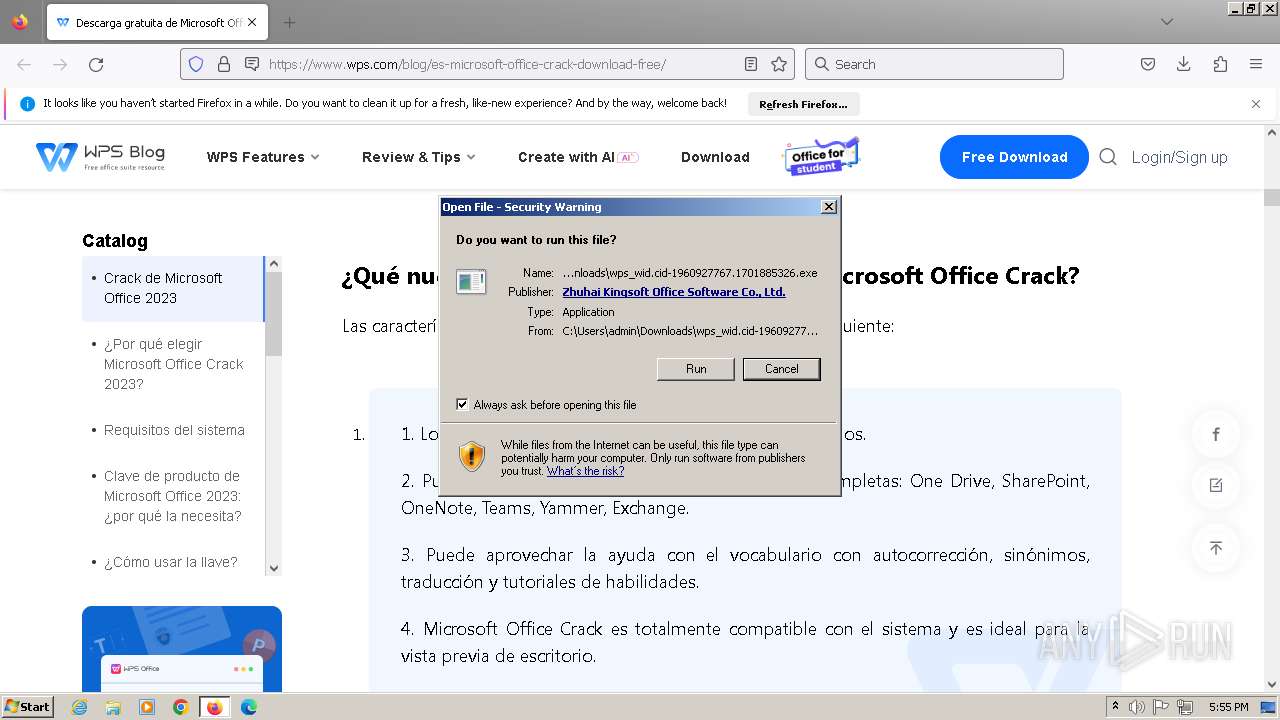
Task: Click Cancel in the Security Warning dialog
Action: (782, 369)
